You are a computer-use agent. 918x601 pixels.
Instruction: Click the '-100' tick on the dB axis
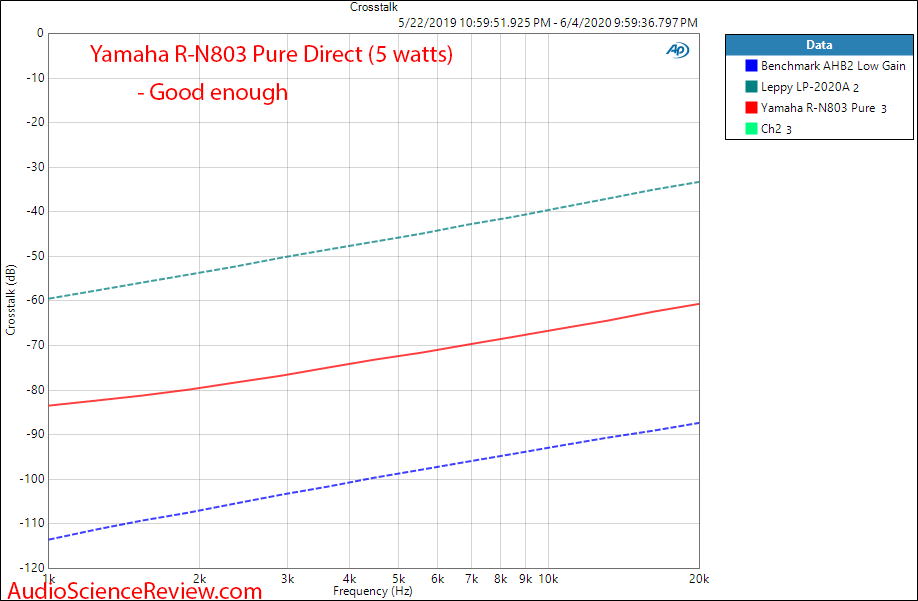click(33, 479)
